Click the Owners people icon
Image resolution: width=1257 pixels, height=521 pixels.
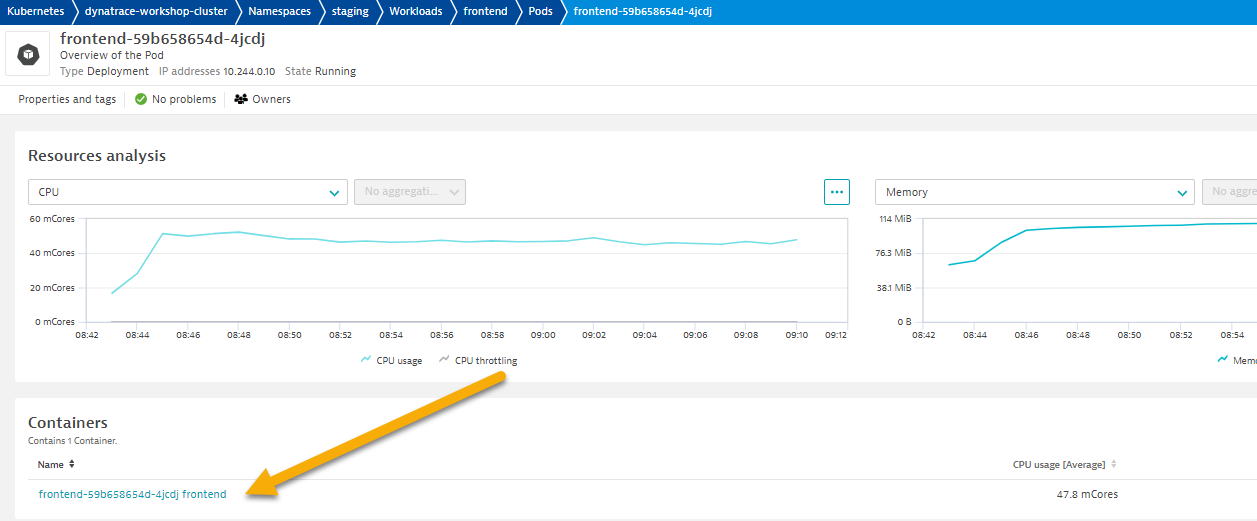(241, 99)
